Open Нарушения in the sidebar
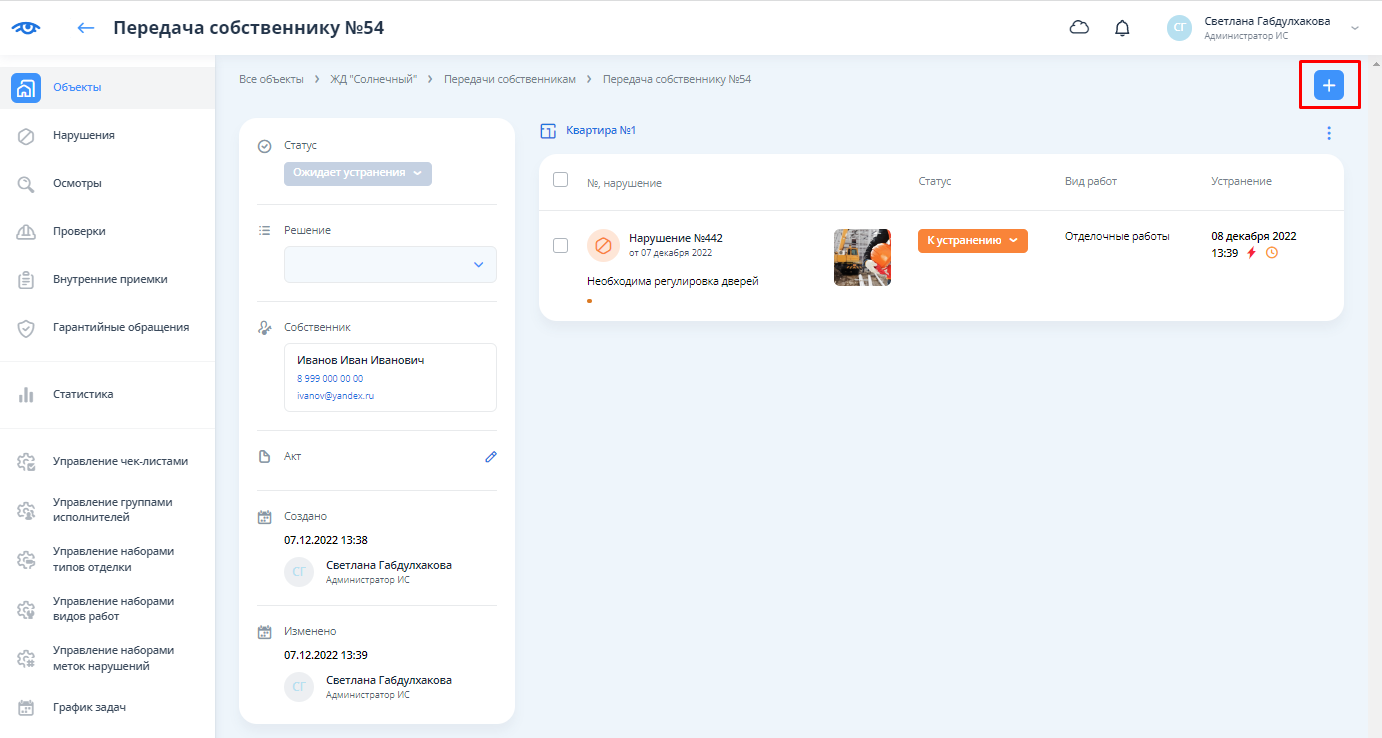 (84, 135)
